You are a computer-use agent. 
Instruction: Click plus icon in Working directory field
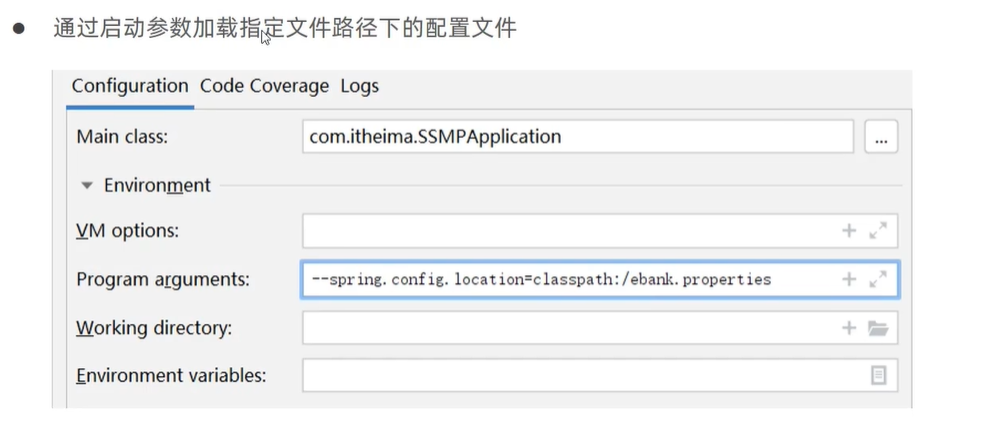point(849,327)
